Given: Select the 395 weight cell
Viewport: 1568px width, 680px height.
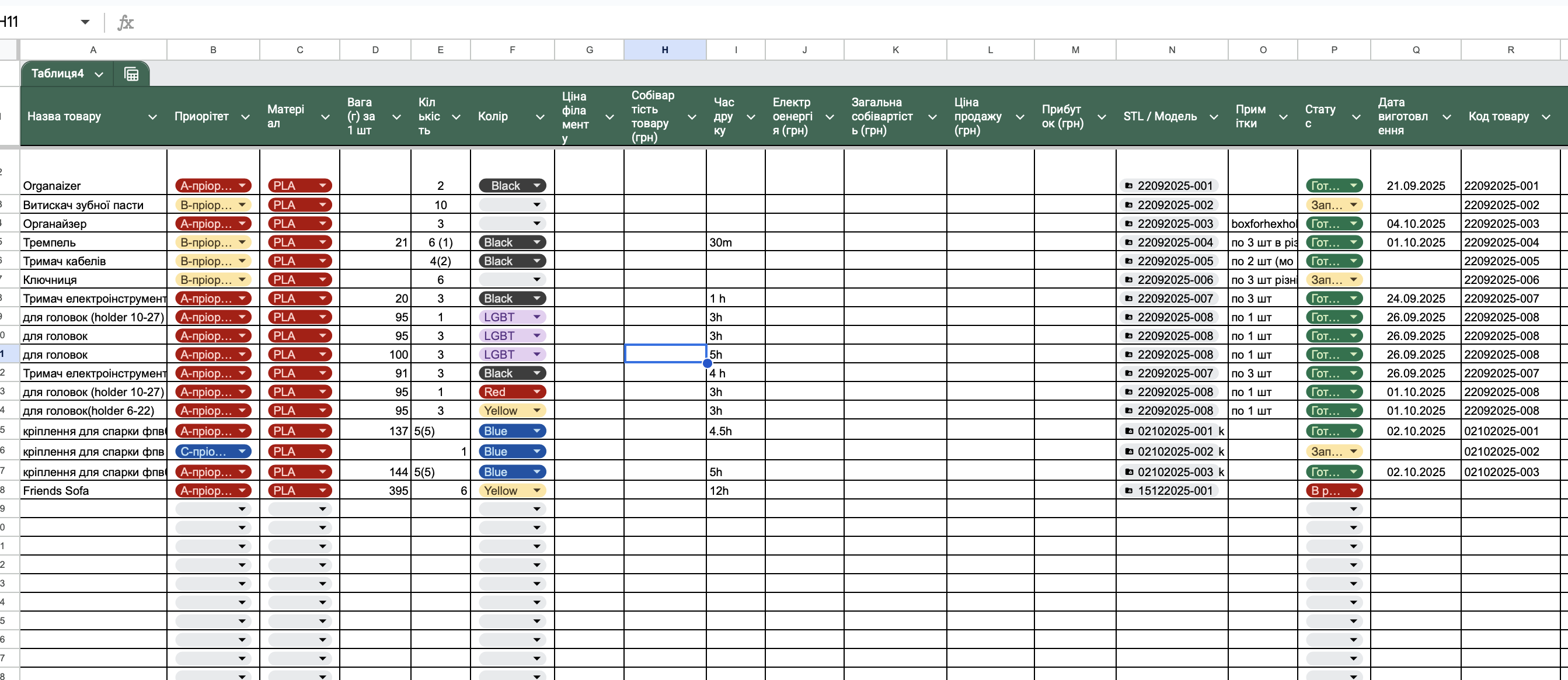Looking at the screenshot, I should [375, 491].
